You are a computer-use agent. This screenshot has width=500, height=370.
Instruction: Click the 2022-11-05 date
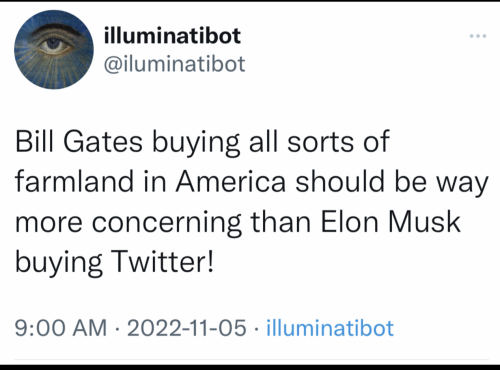coord(187,328)
